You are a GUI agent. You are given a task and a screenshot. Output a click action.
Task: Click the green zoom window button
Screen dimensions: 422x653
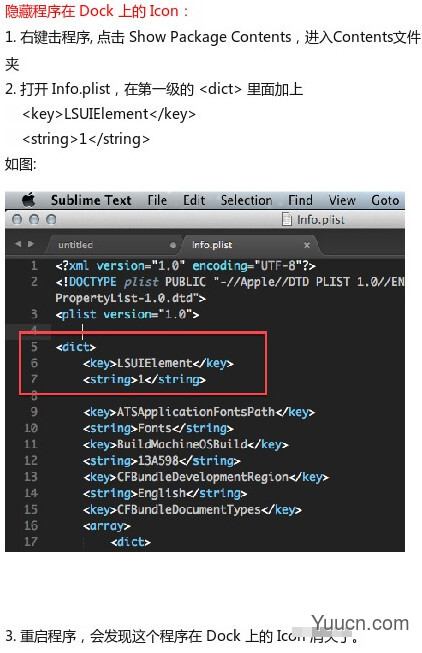[51, 219]
